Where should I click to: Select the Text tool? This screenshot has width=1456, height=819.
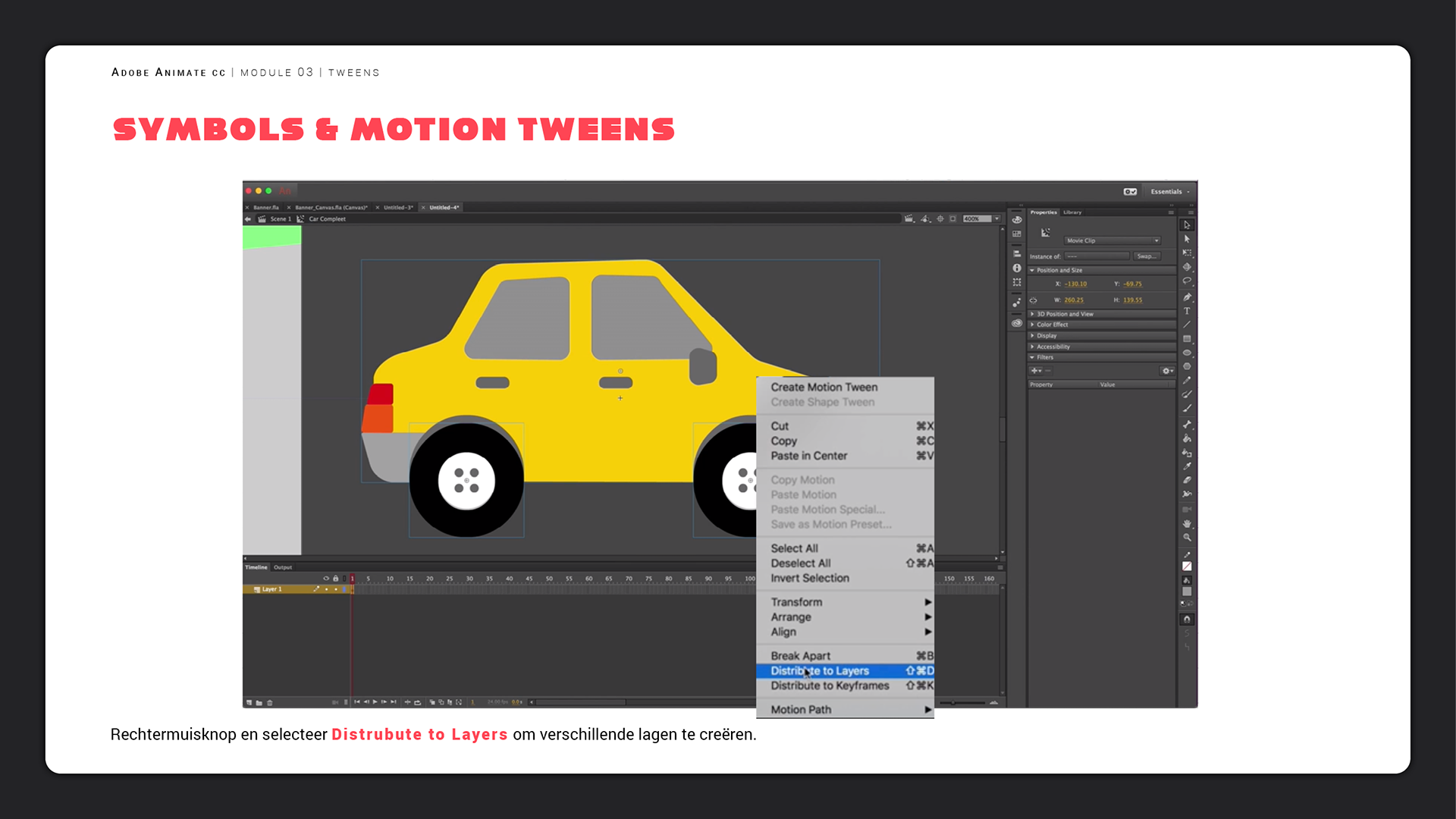click(1187, 311)
